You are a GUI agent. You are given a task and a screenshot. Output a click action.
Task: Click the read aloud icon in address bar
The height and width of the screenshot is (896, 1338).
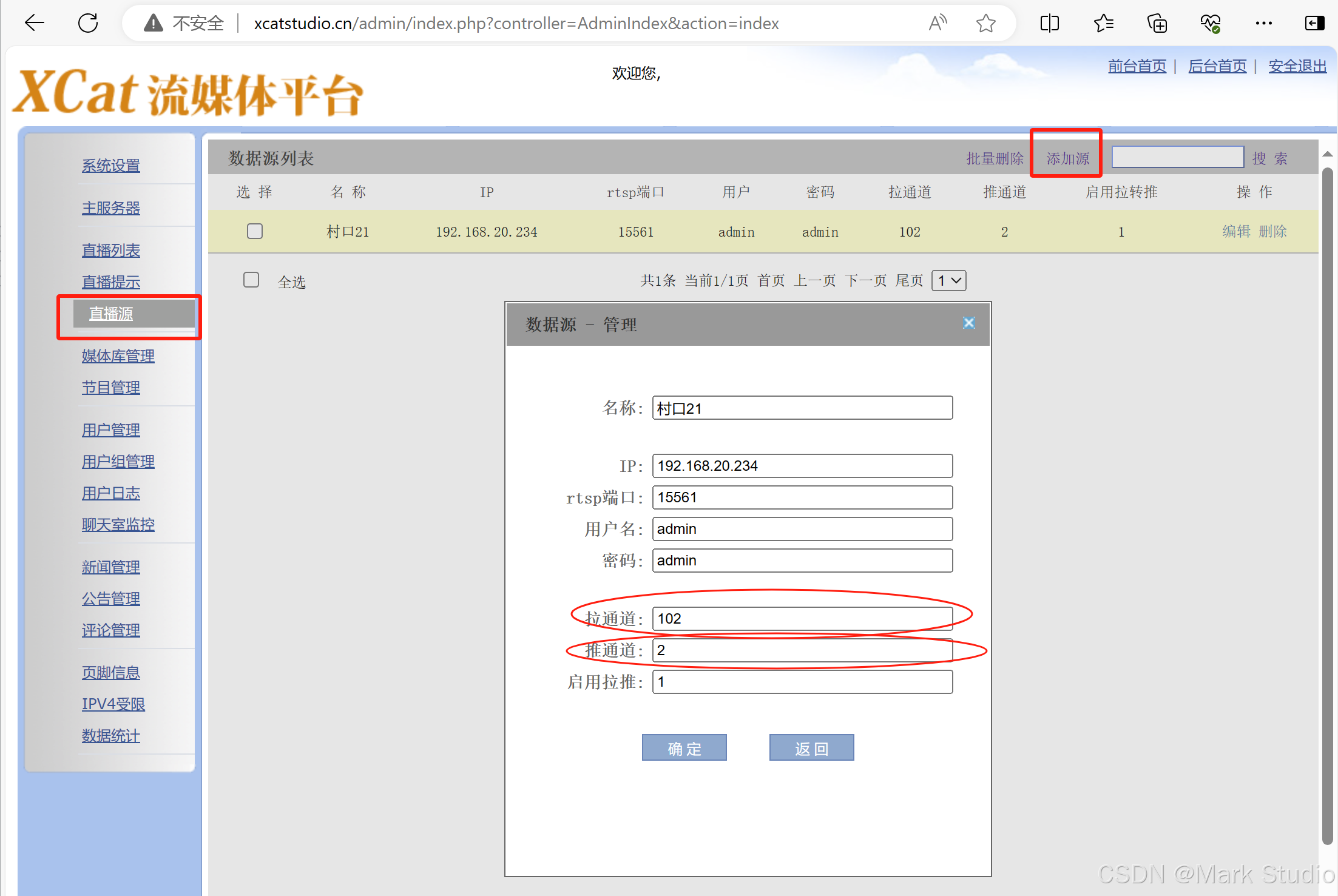pos(938,23)
